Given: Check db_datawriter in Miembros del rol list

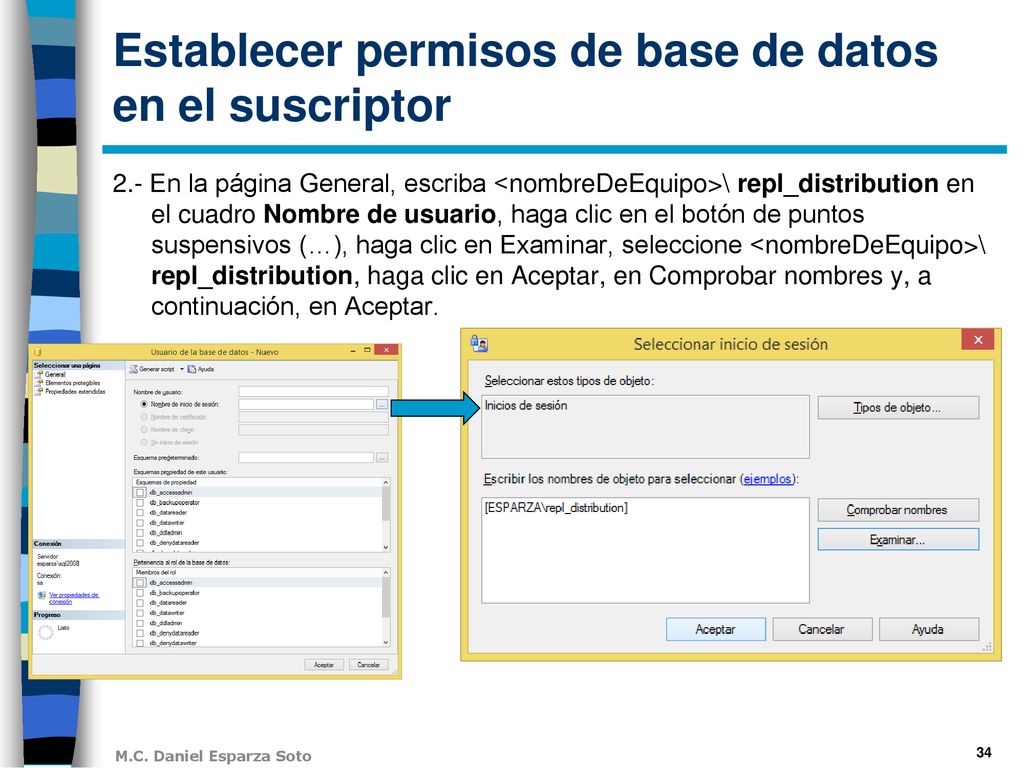Looking at the screenshot, I should click(x=140, y=613).
